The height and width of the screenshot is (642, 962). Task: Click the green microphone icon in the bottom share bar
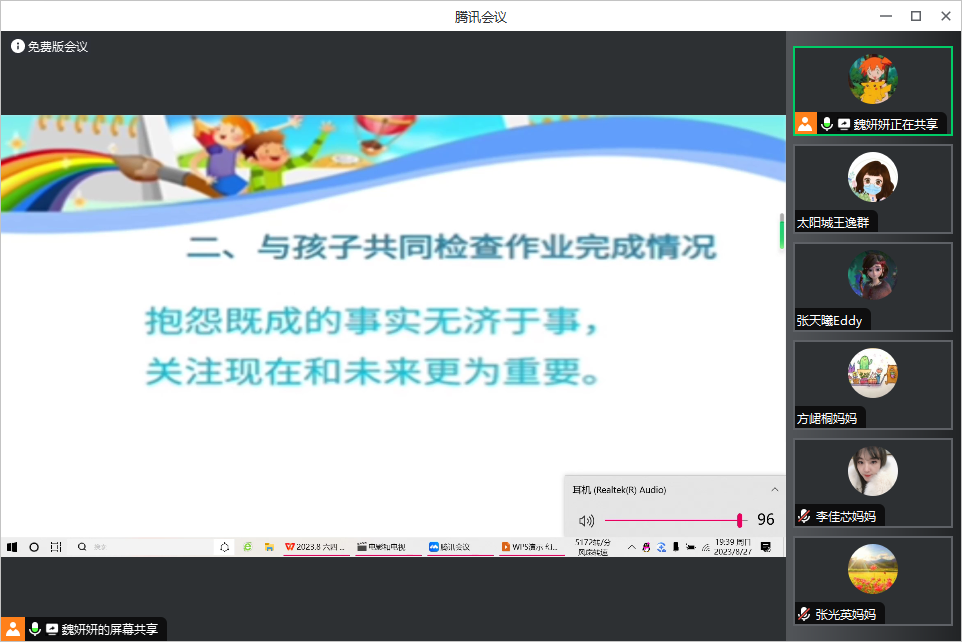coord(35,629)
